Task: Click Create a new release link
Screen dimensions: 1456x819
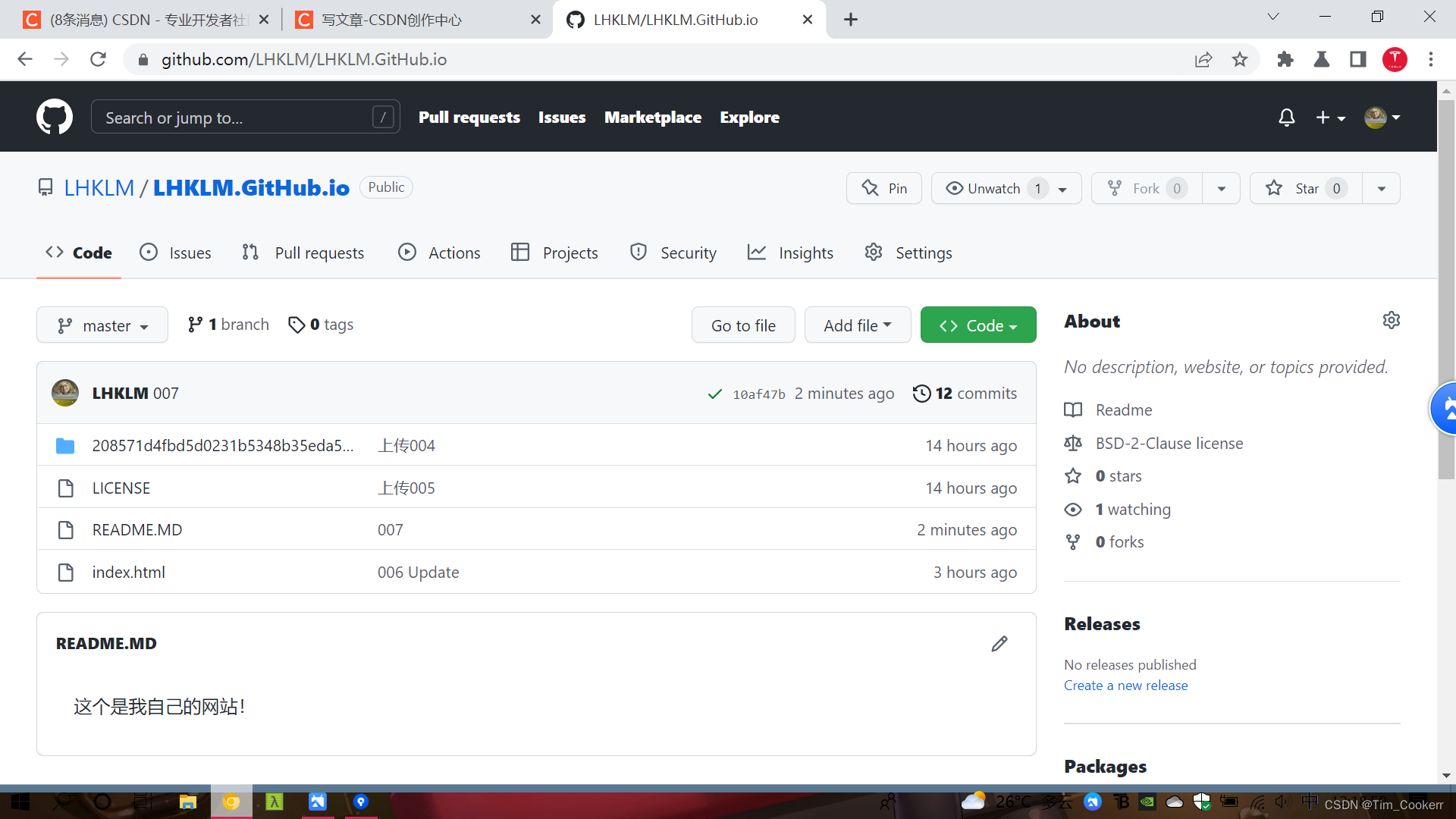Action: click(x=1125, y=686)
